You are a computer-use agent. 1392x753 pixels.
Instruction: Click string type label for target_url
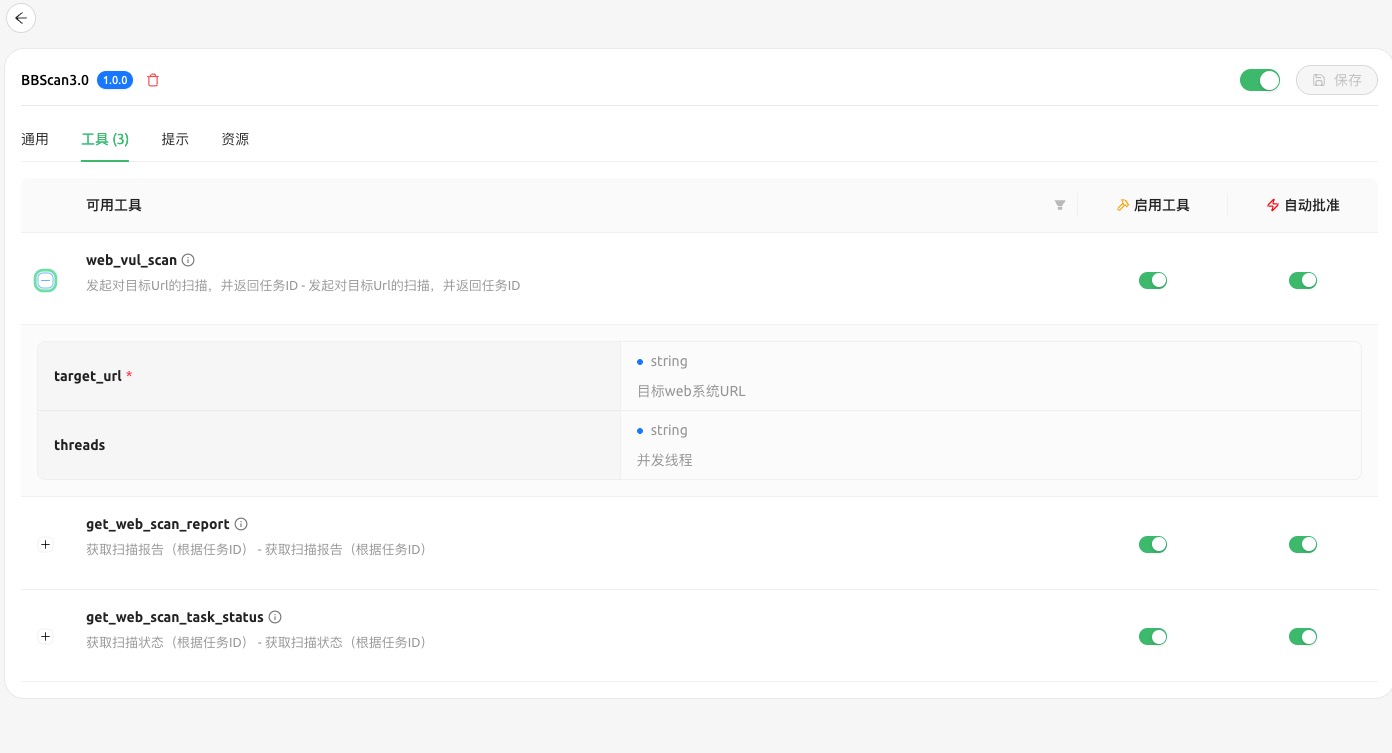click(x=669, y=361)
